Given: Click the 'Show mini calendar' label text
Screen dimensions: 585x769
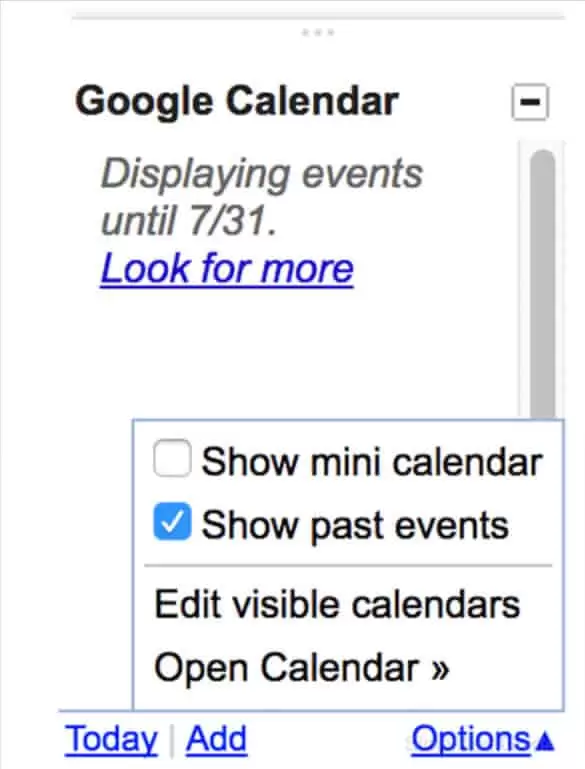Looking at the screenshot, I should click(x=372, y=462).
